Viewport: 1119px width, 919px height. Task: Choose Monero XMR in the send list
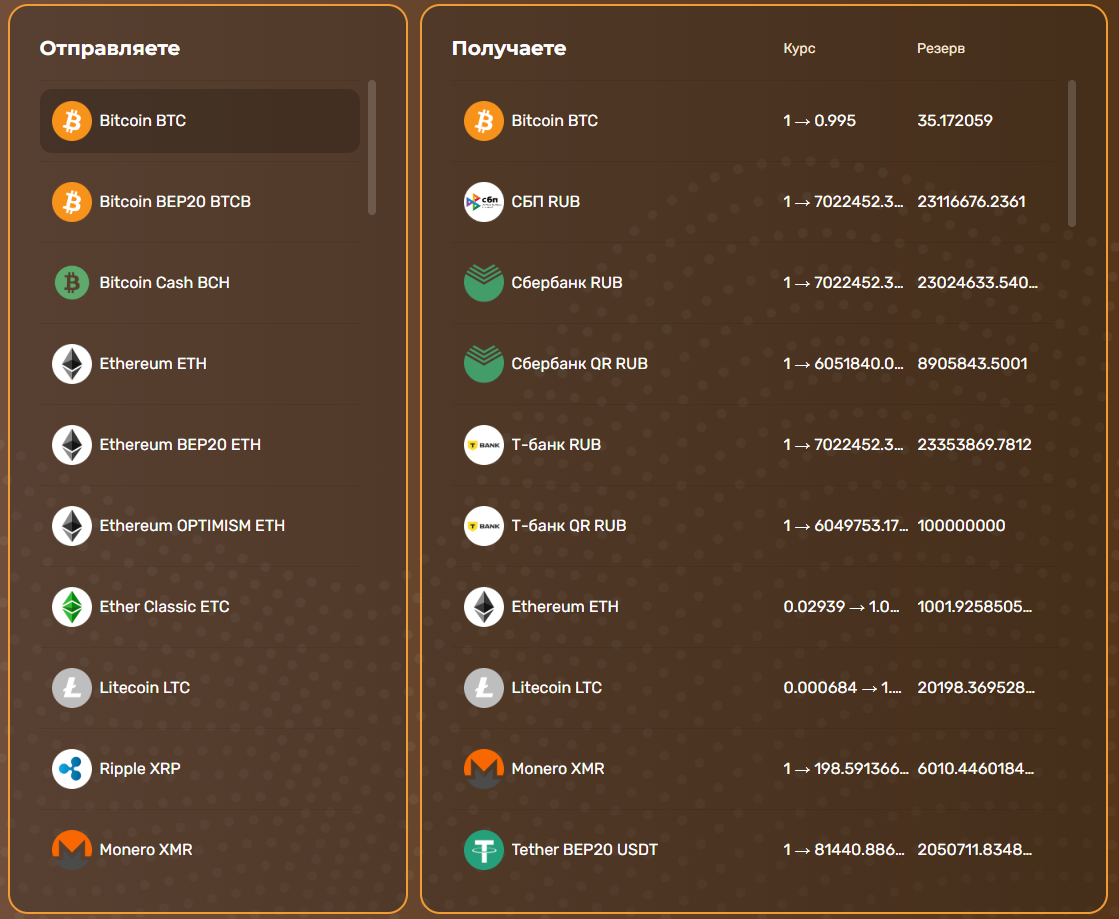(200, 850)
